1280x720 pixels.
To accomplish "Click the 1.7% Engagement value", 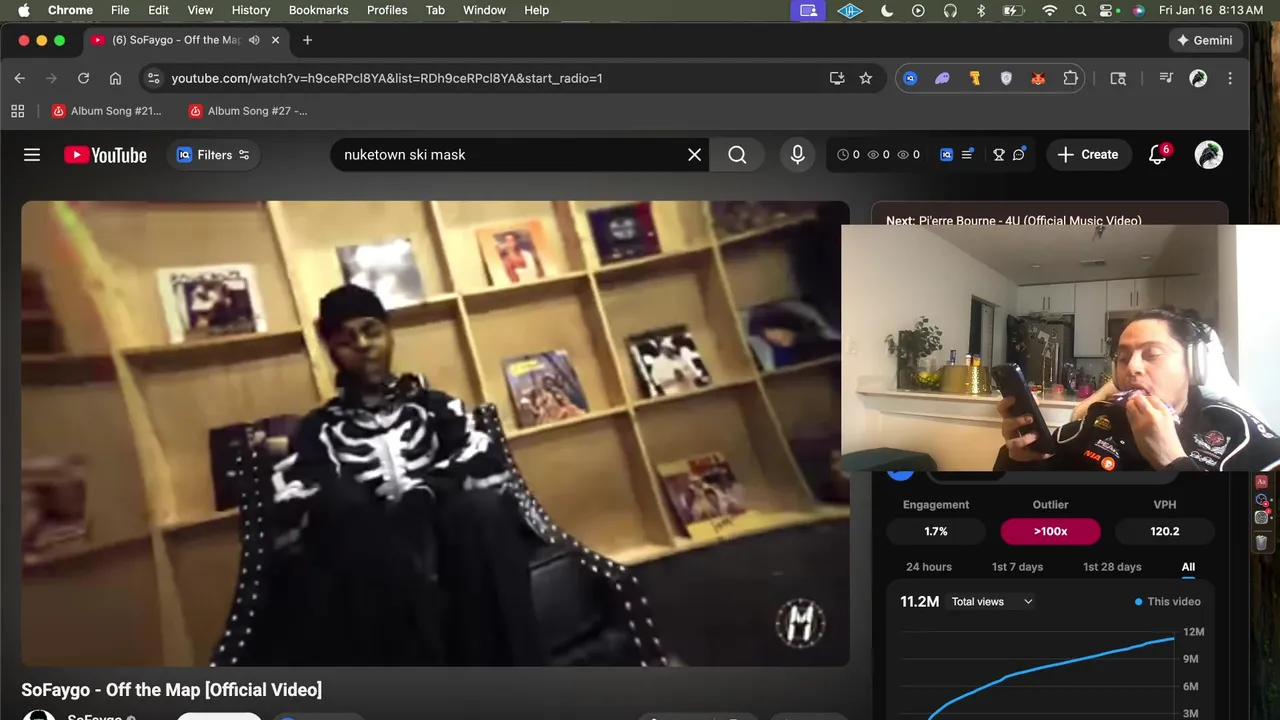I will pyautogui.click(x=936, y=531).
